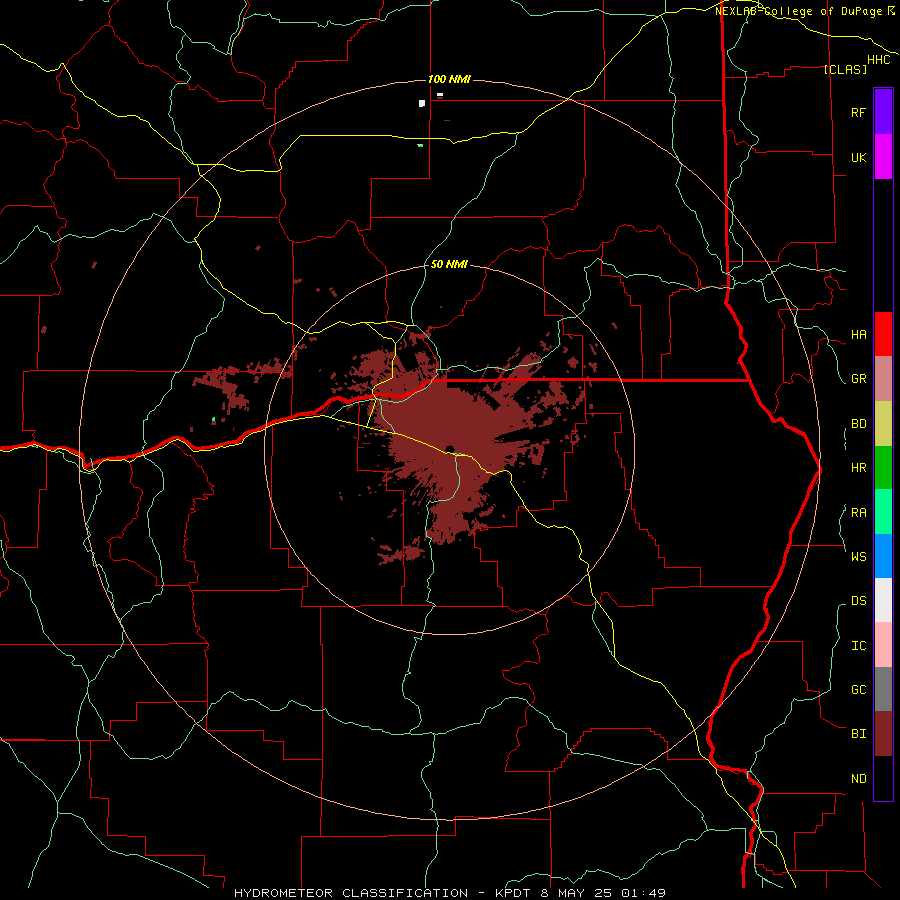900x900 pixels.
Task: Click the HA legend label
Action: pos(858,335)
